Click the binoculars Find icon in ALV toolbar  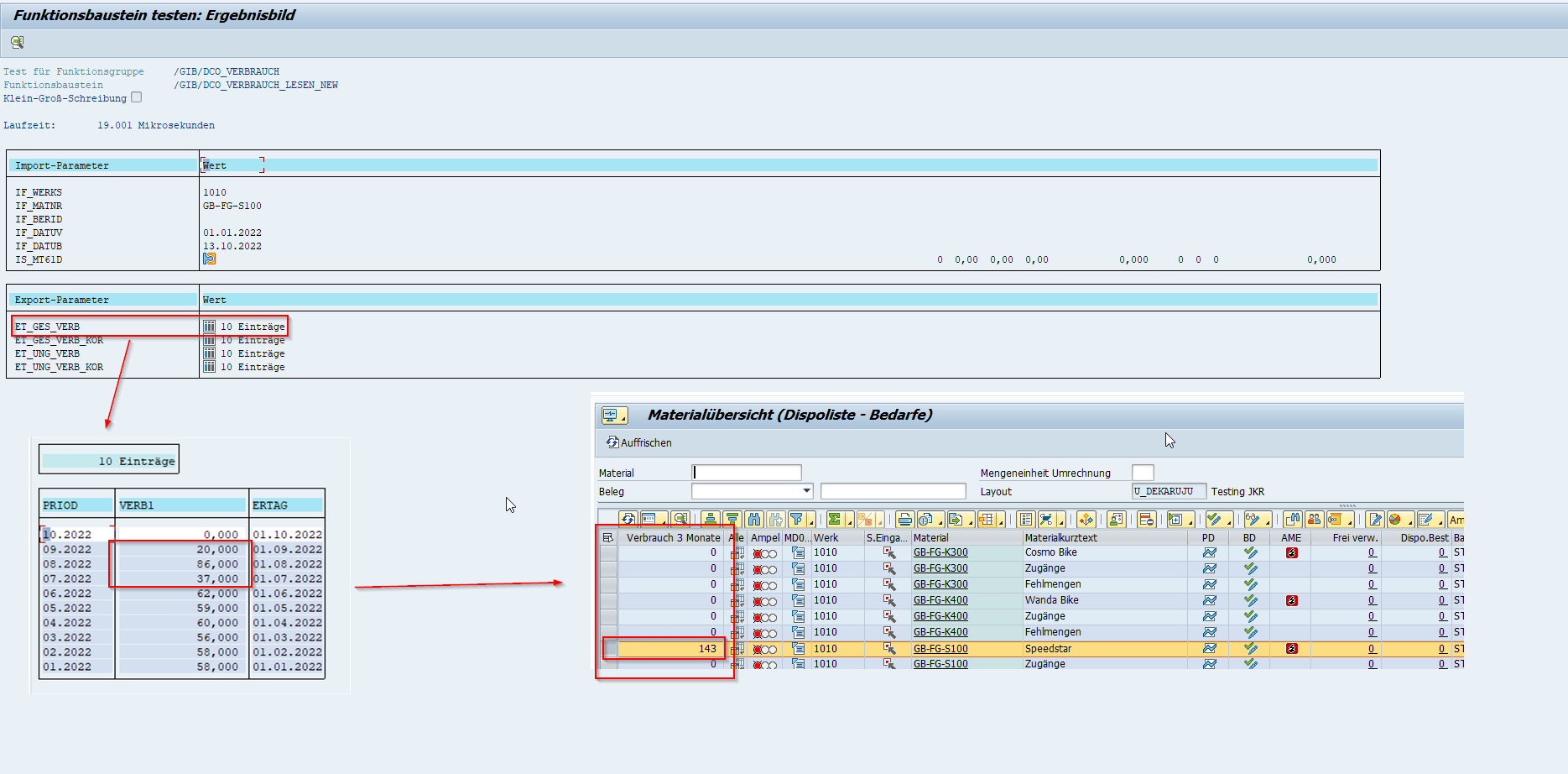coord(753,520)
